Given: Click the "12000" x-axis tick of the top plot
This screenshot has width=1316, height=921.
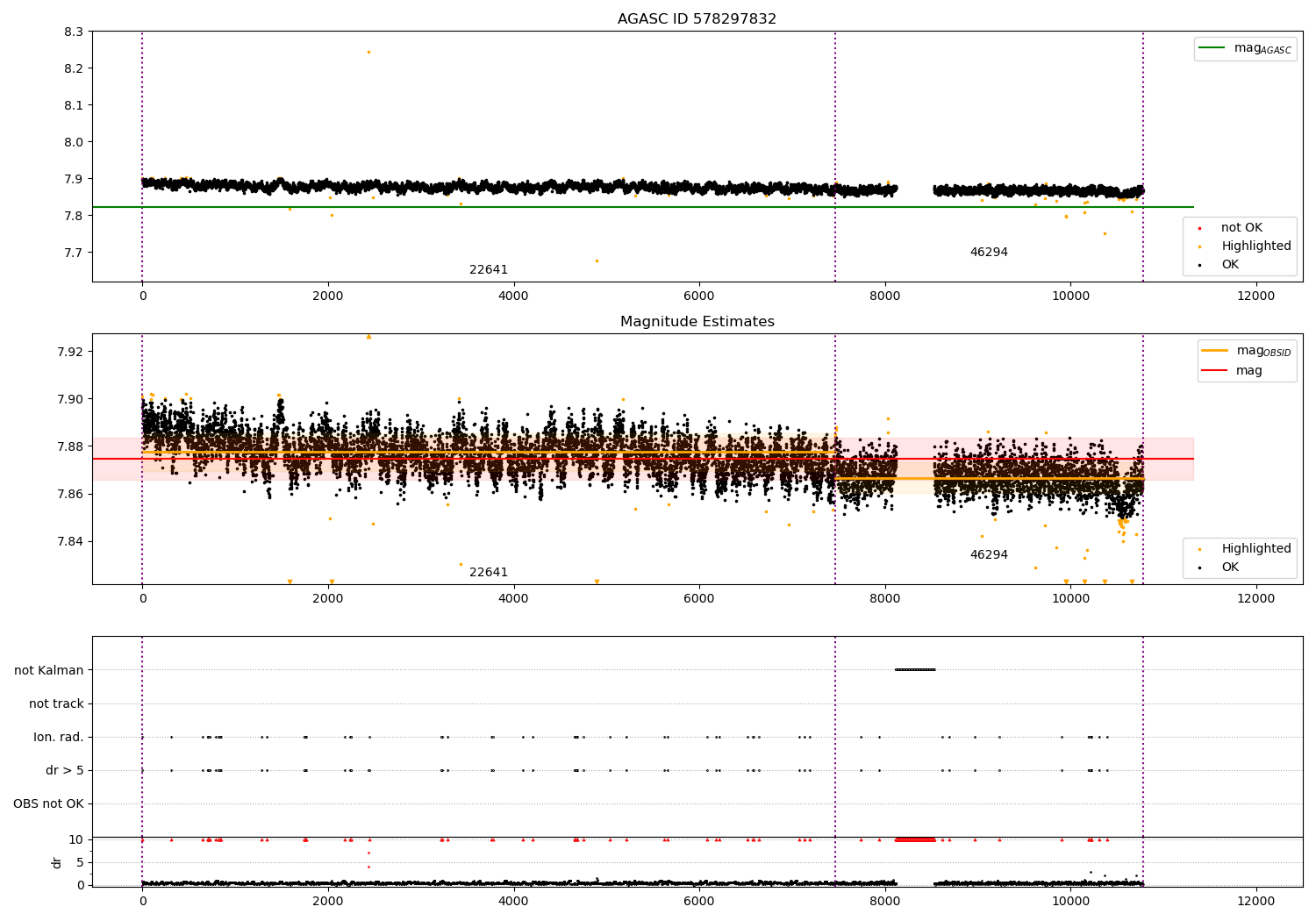Looking at the screenshot, I should point(1255,296).
